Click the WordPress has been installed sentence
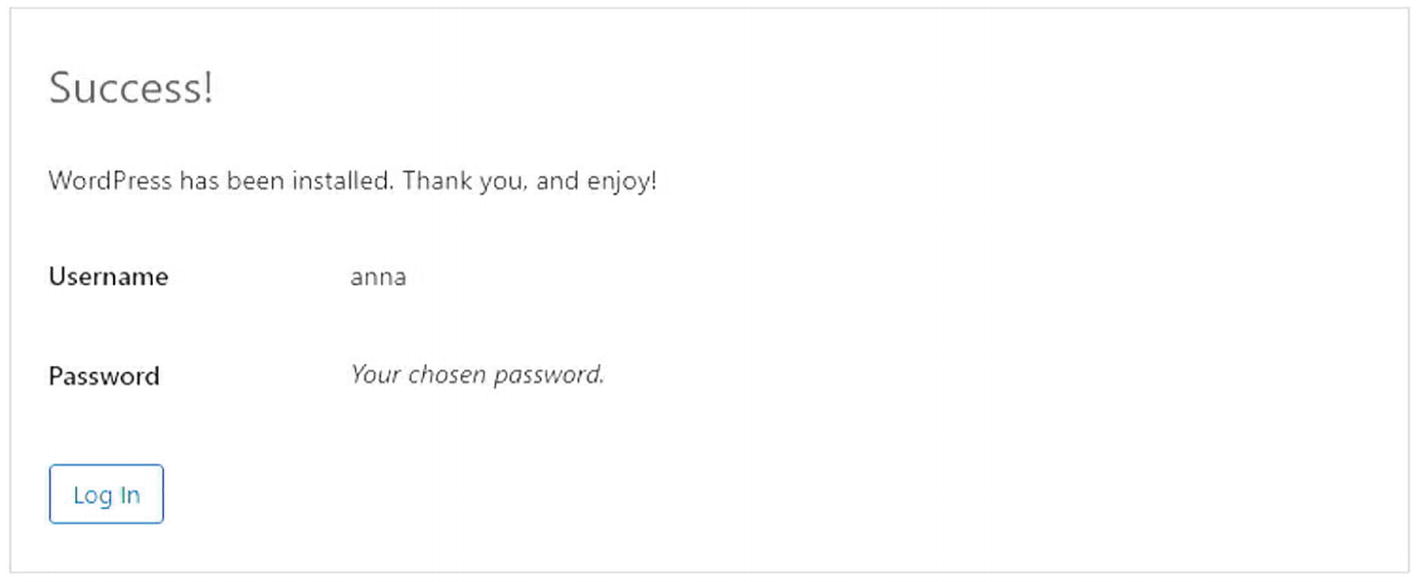This screenshot has height=582, width=1418. point(220,182)
